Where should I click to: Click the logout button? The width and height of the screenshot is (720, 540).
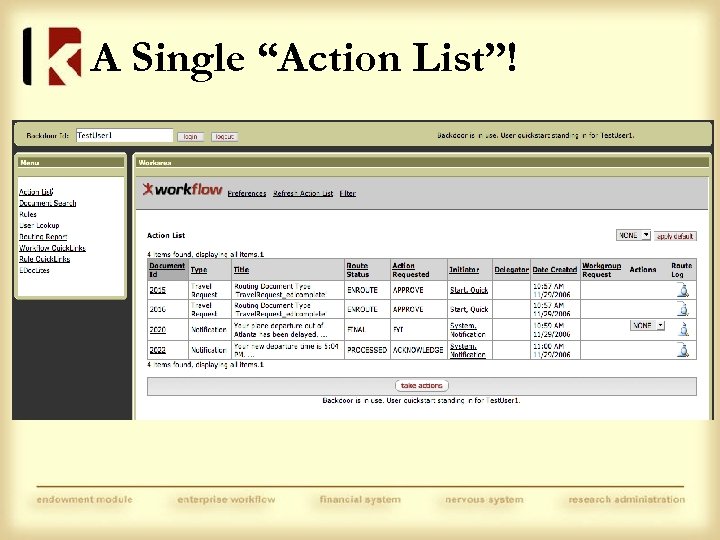[225, 136]
